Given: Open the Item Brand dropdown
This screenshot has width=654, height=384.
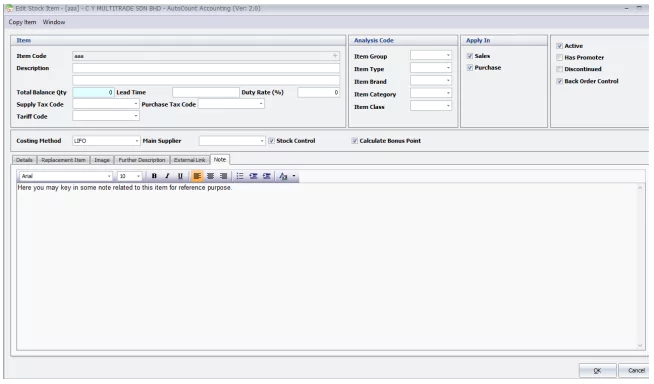Looking at the screenshot, I should click(448, 80).
